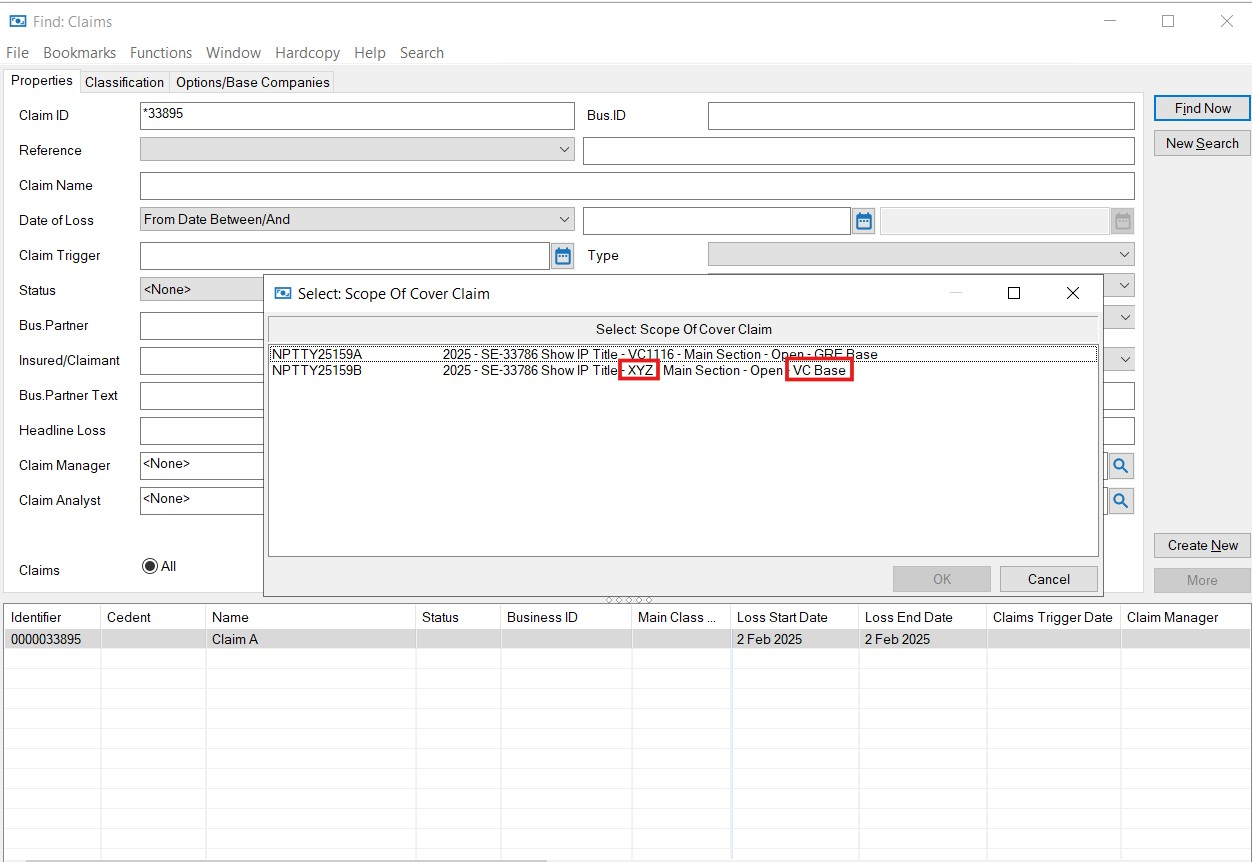Expand the Type dropdown
The height and width of the screenshot is (862, 1252).
pos(1124,255)
